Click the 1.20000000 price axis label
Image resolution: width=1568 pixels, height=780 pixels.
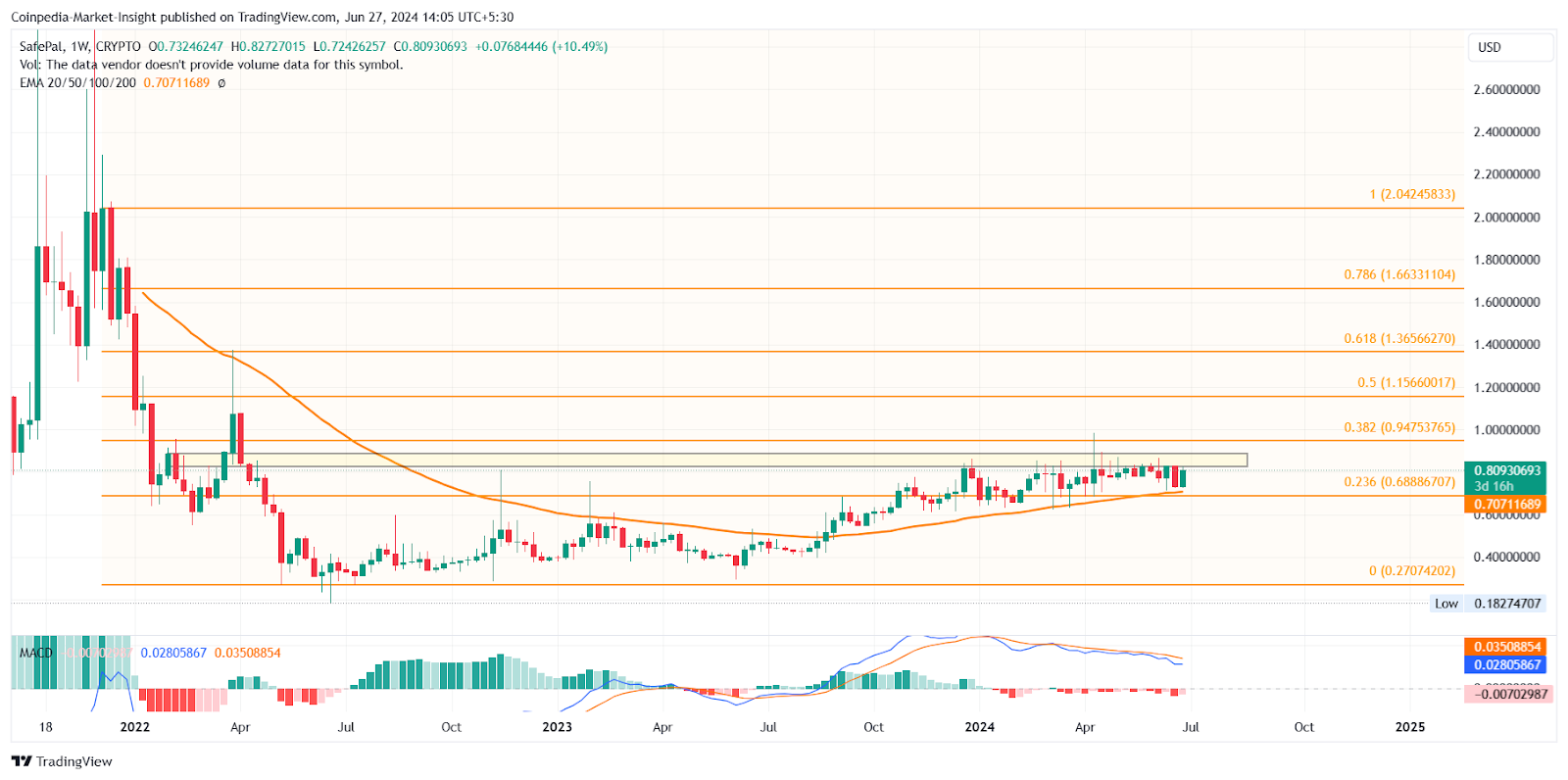[1506, 388]
